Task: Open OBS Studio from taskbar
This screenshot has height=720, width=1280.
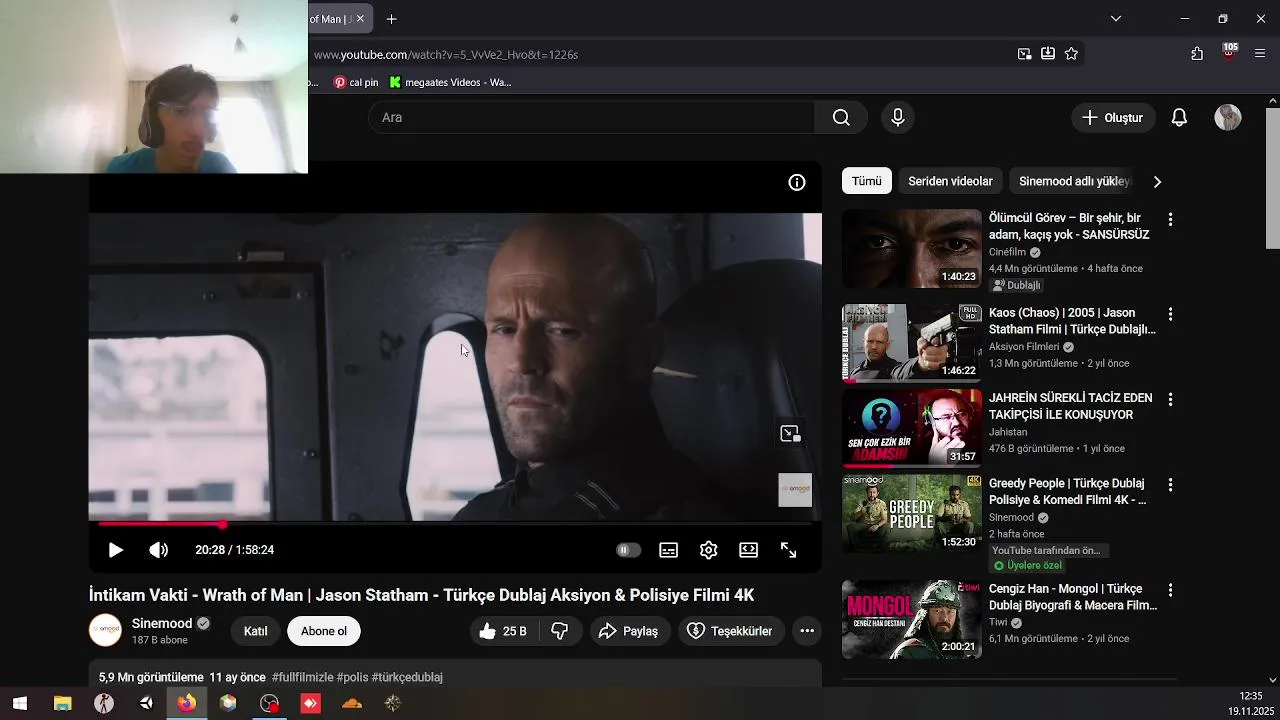Action: coord(269,703)
